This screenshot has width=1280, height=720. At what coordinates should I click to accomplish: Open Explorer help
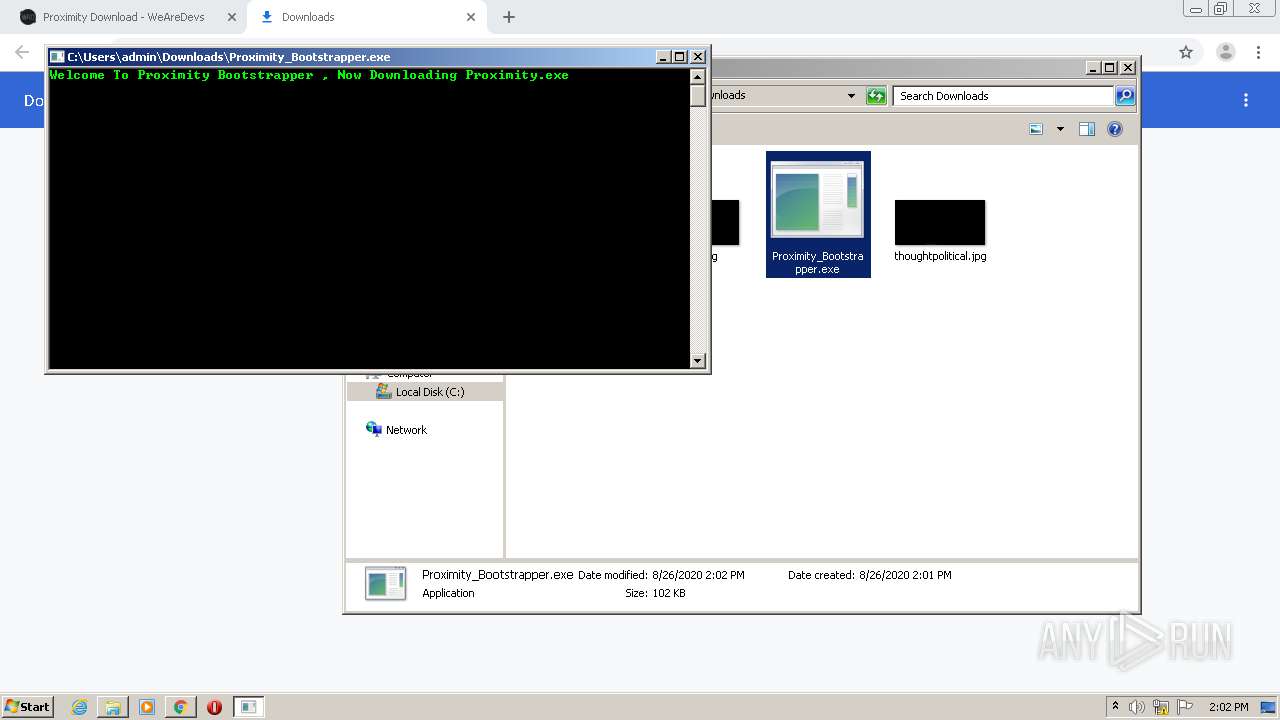(x=1115, y=129)
